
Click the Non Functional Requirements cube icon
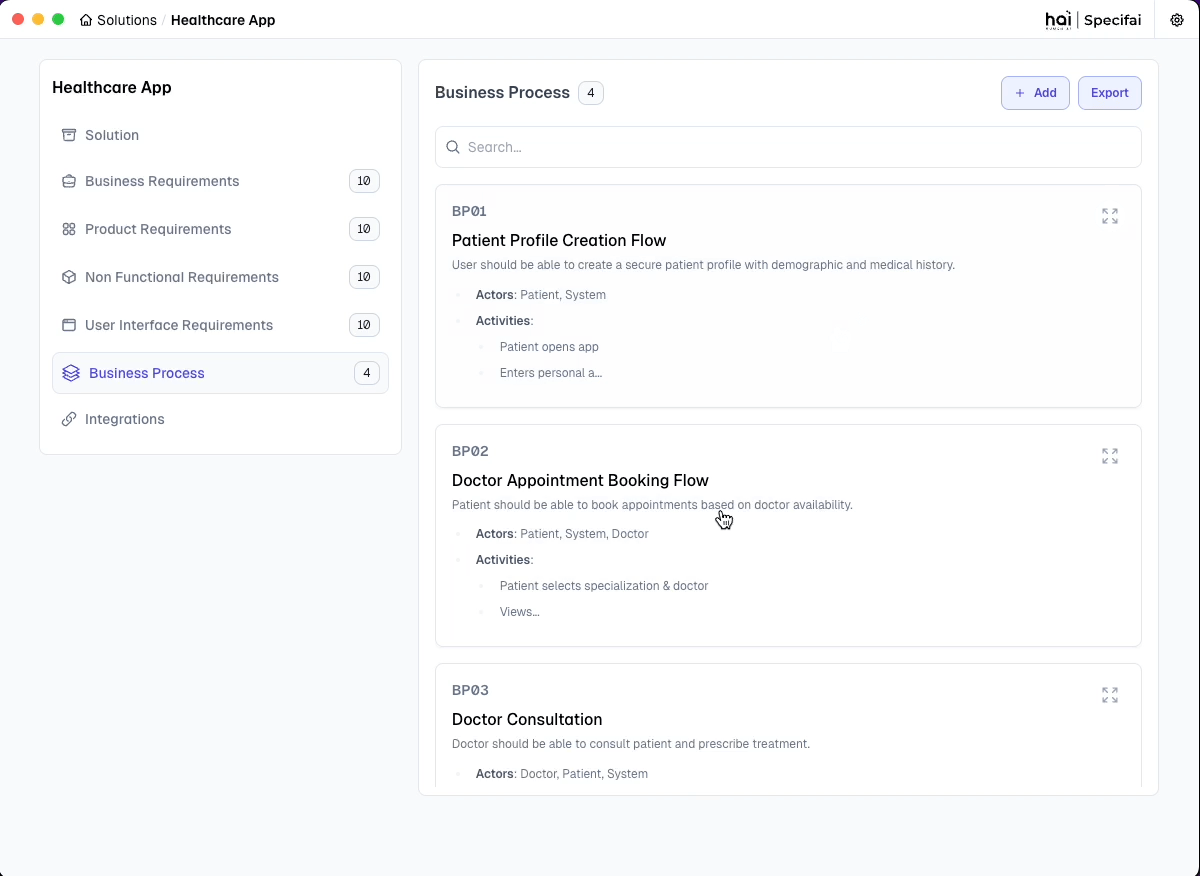point(69,277)
